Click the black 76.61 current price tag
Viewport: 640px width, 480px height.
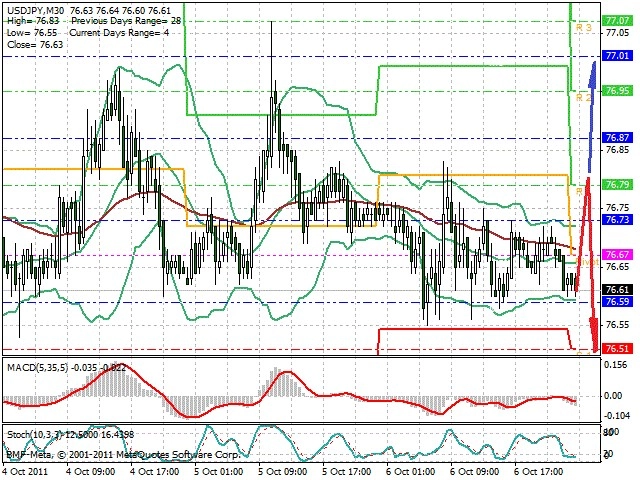coord(617,290)
